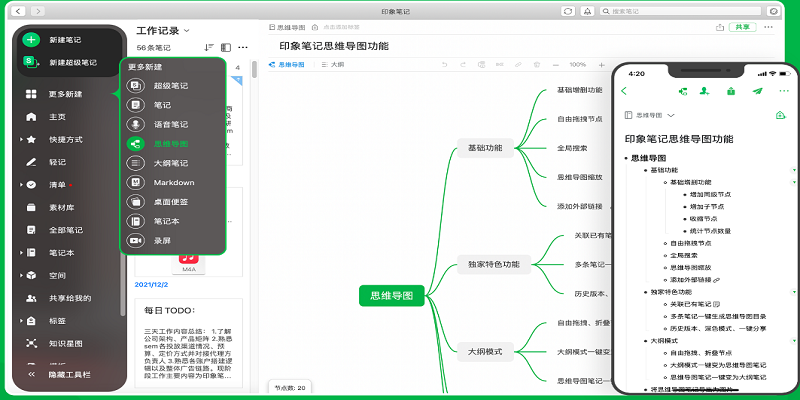Viewport: 800px width, 400px height.
Task: Click the export share icon left of 共享
Action: pos(720,27)
